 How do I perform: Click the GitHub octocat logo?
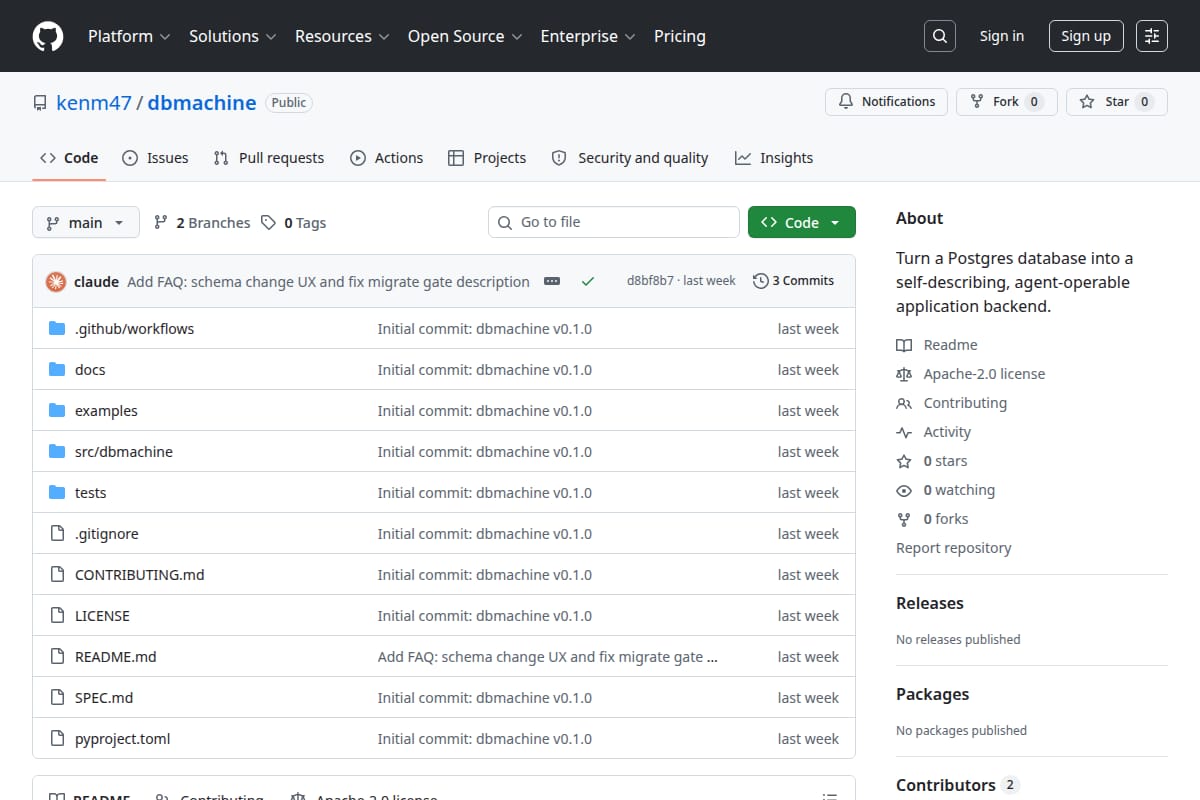[48, 36]
